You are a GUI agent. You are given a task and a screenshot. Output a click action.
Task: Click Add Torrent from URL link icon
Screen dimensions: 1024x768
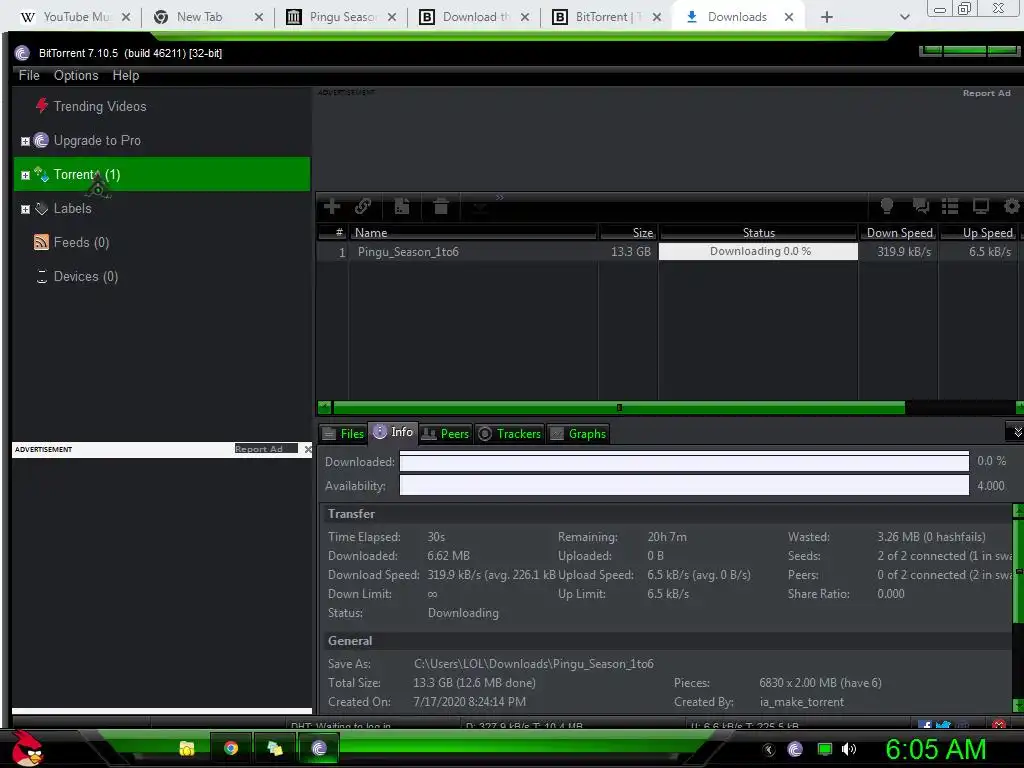[363, 206]
